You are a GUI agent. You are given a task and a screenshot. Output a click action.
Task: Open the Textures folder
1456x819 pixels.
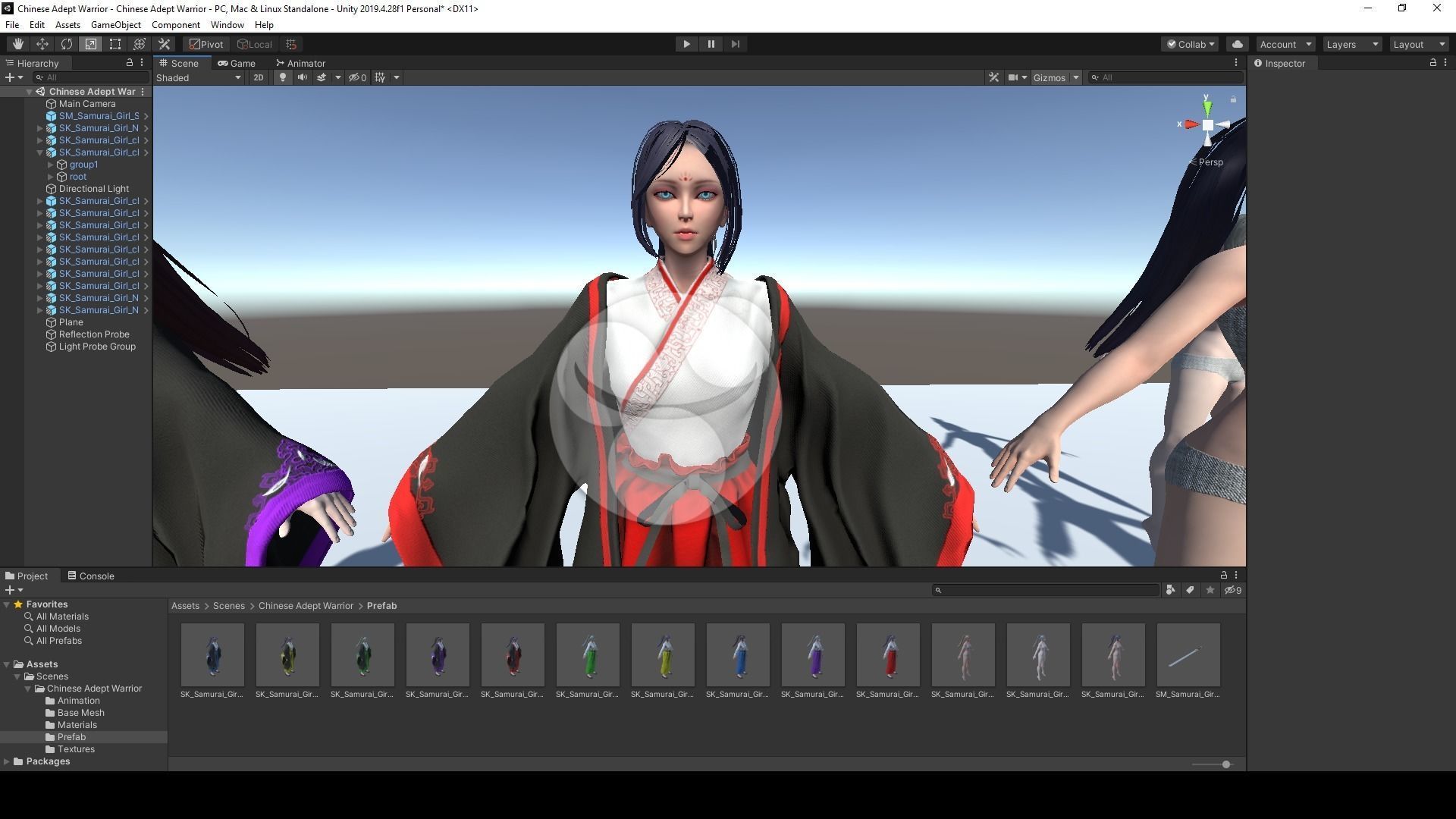(x=76, y=749)
